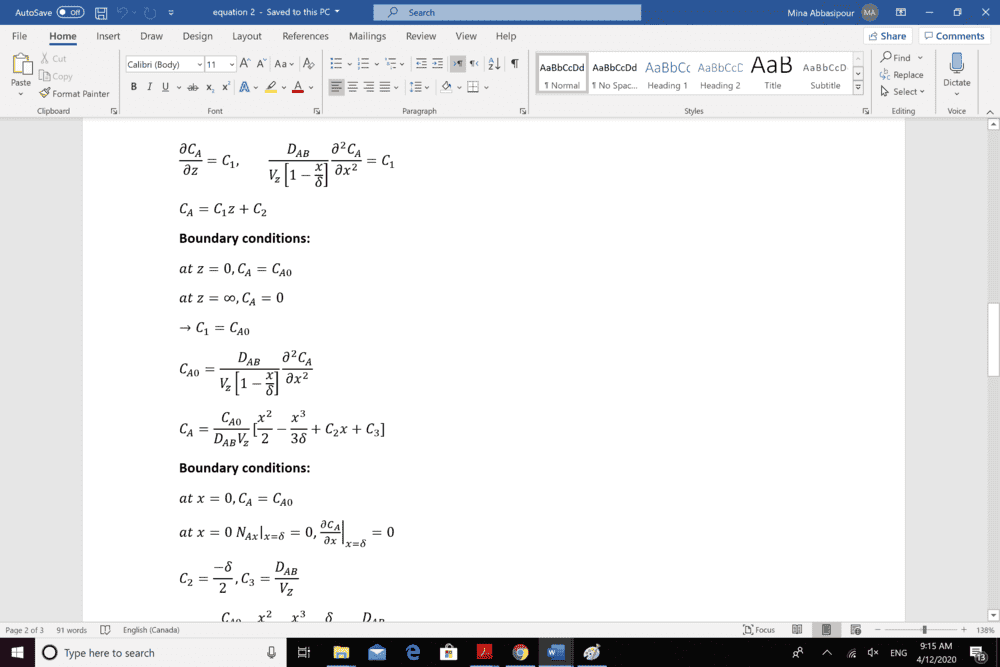Apply Bold formatting
1000x667 pixels.
pos(133,87)
